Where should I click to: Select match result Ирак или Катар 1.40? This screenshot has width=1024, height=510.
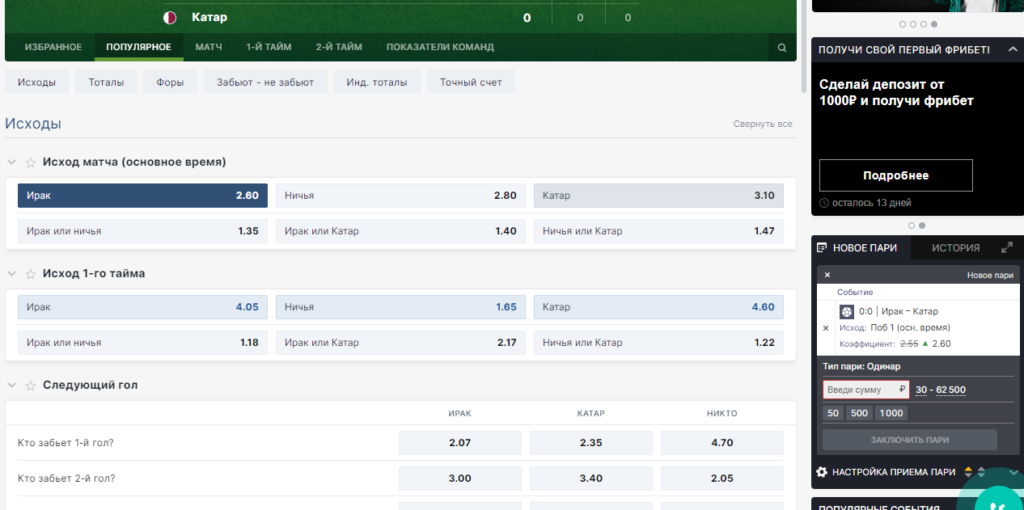click(x=400, y=231)
